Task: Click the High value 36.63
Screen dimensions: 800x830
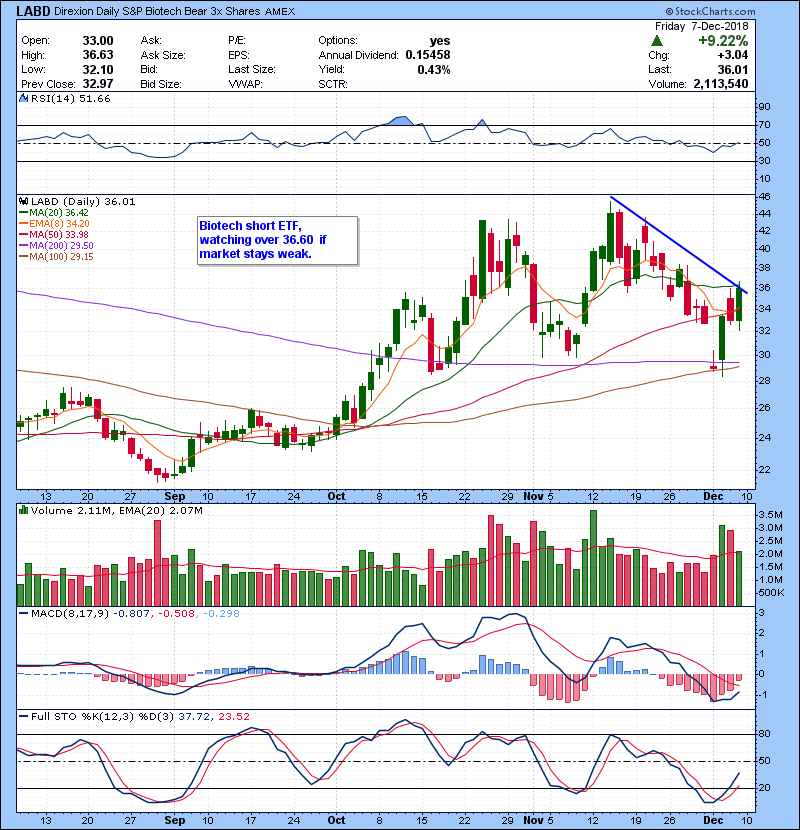Action: pyautogui.click(x=98, y=55)
